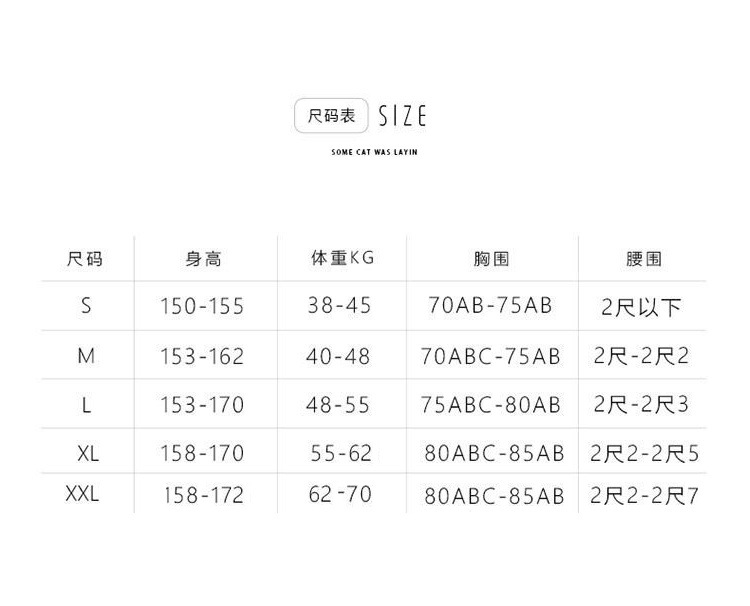Click bust cell 75ABC-80AB

pyautogui.click(x=491, y=404)
